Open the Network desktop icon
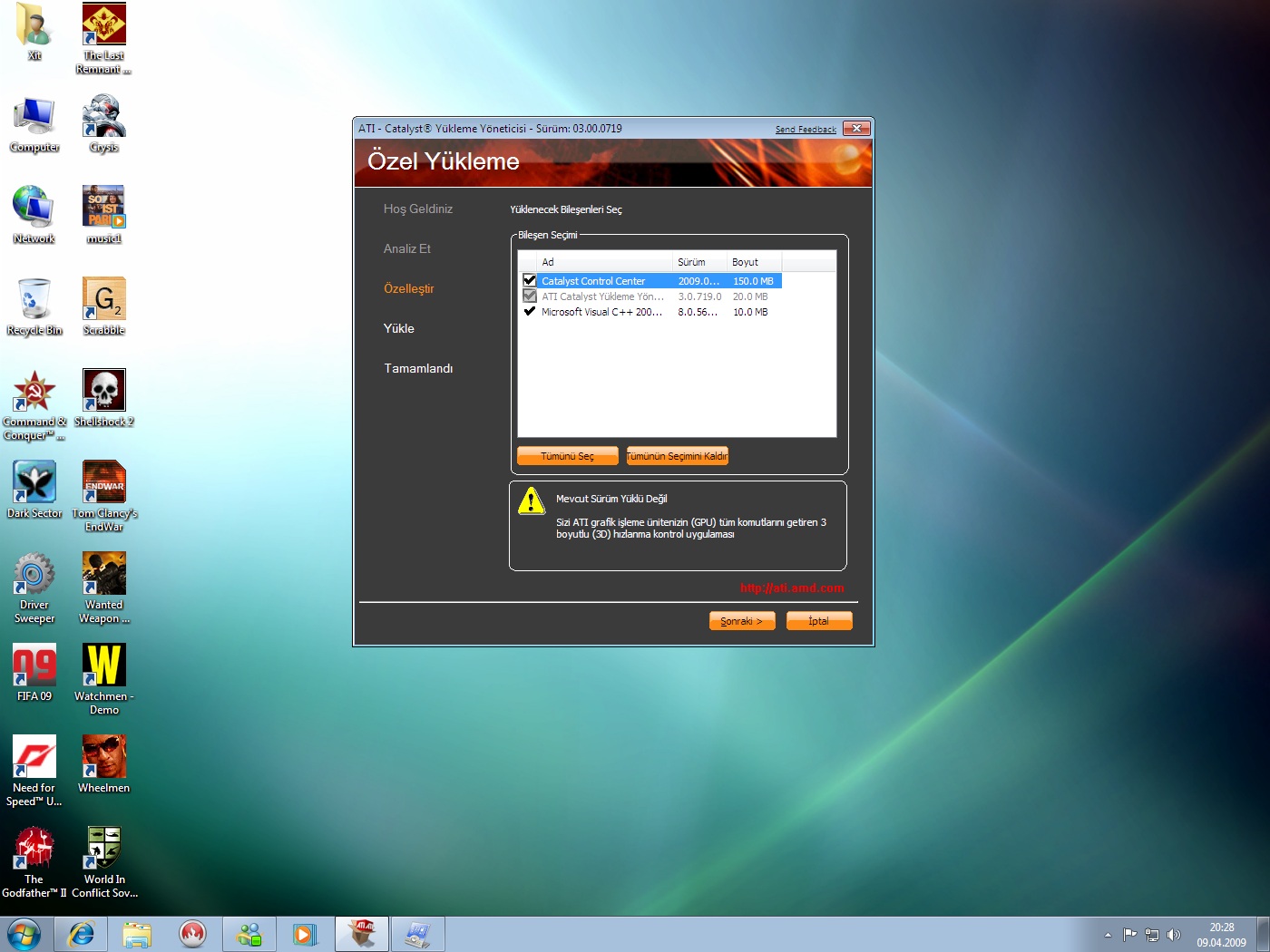 click(x=34, y=216)
